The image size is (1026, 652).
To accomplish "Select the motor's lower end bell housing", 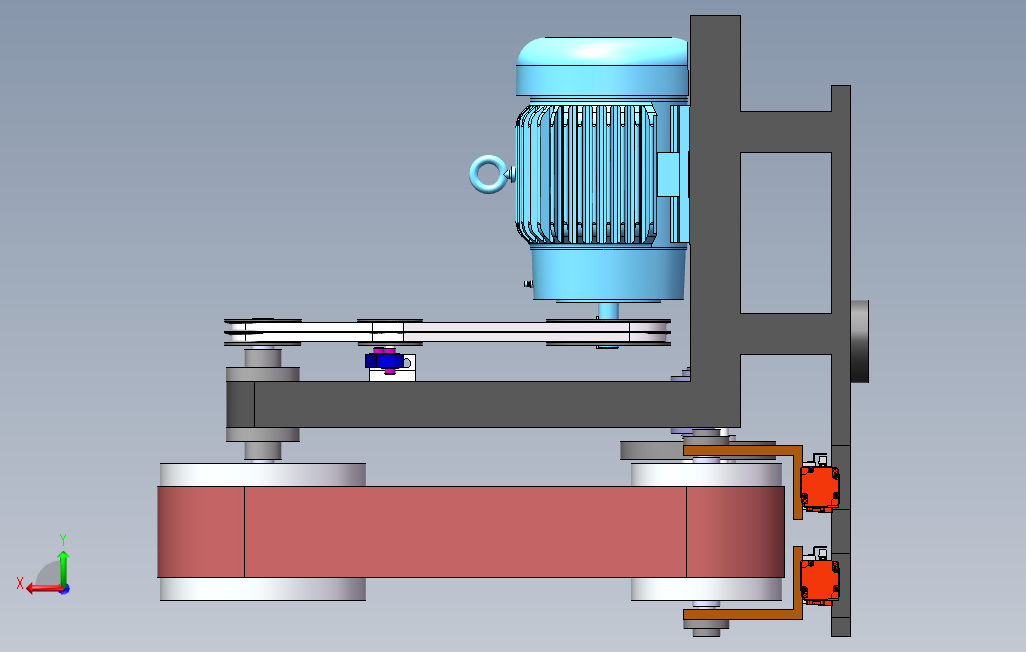I will pos(608,274).
